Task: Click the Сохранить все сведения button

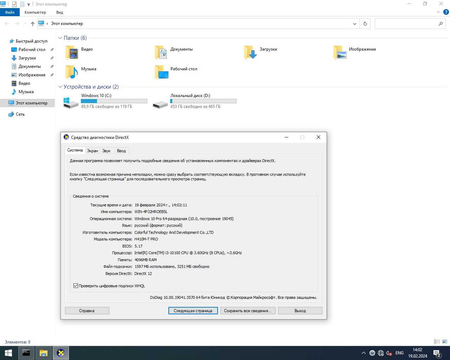Action: coord(248,311)
